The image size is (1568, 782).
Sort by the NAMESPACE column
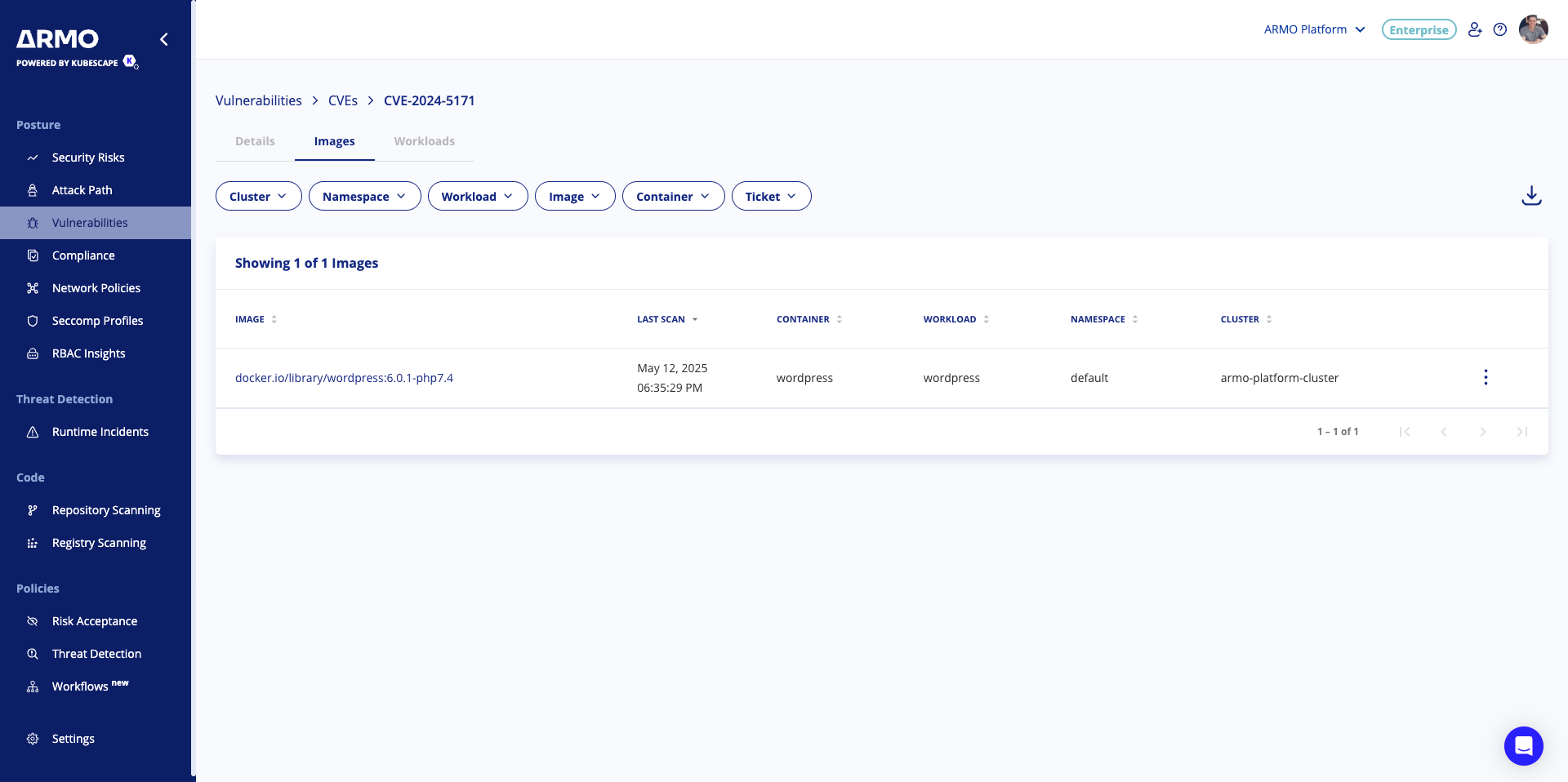tap(1104, 319)
